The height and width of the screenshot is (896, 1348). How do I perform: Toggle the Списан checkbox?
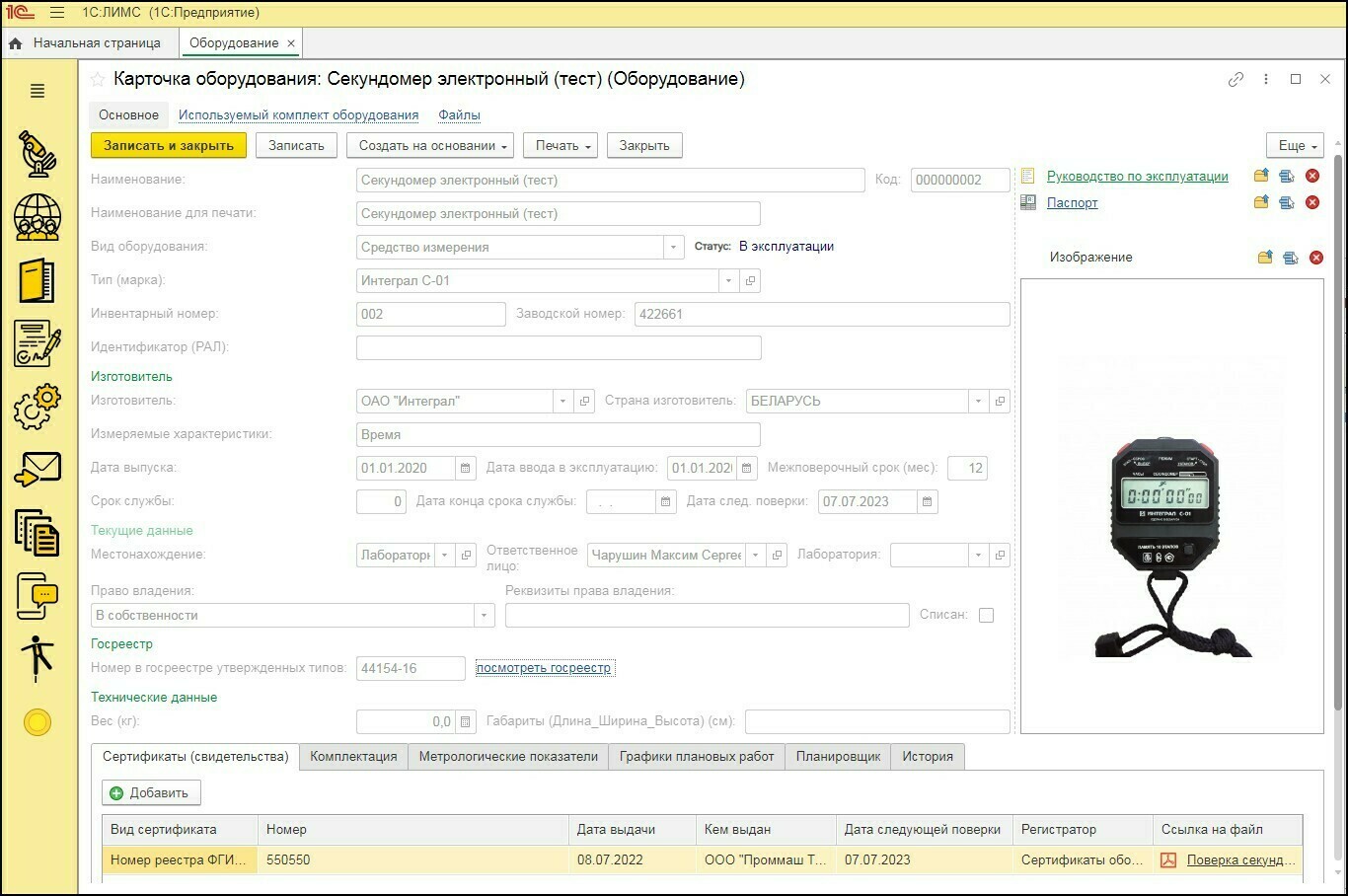986,615
